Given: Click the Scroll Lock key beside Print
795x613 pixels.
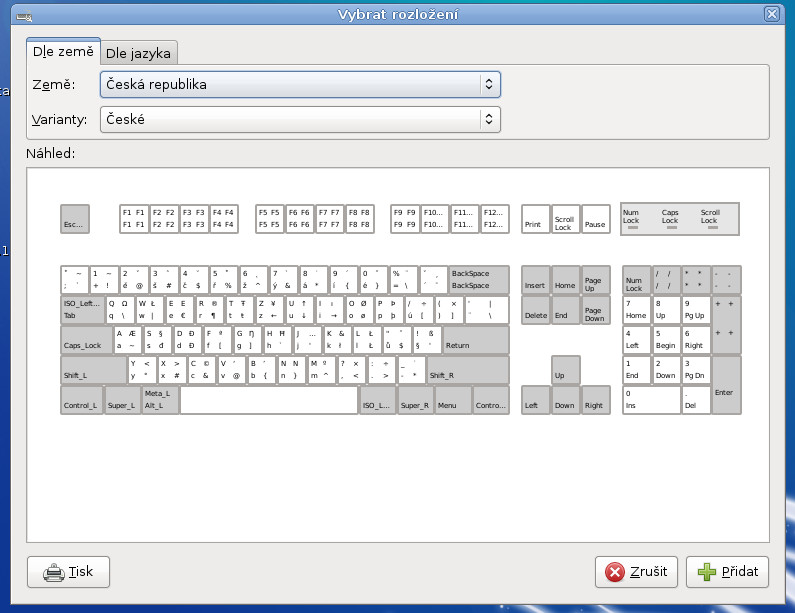Looking at the screenshot, I should coord(566,219).
